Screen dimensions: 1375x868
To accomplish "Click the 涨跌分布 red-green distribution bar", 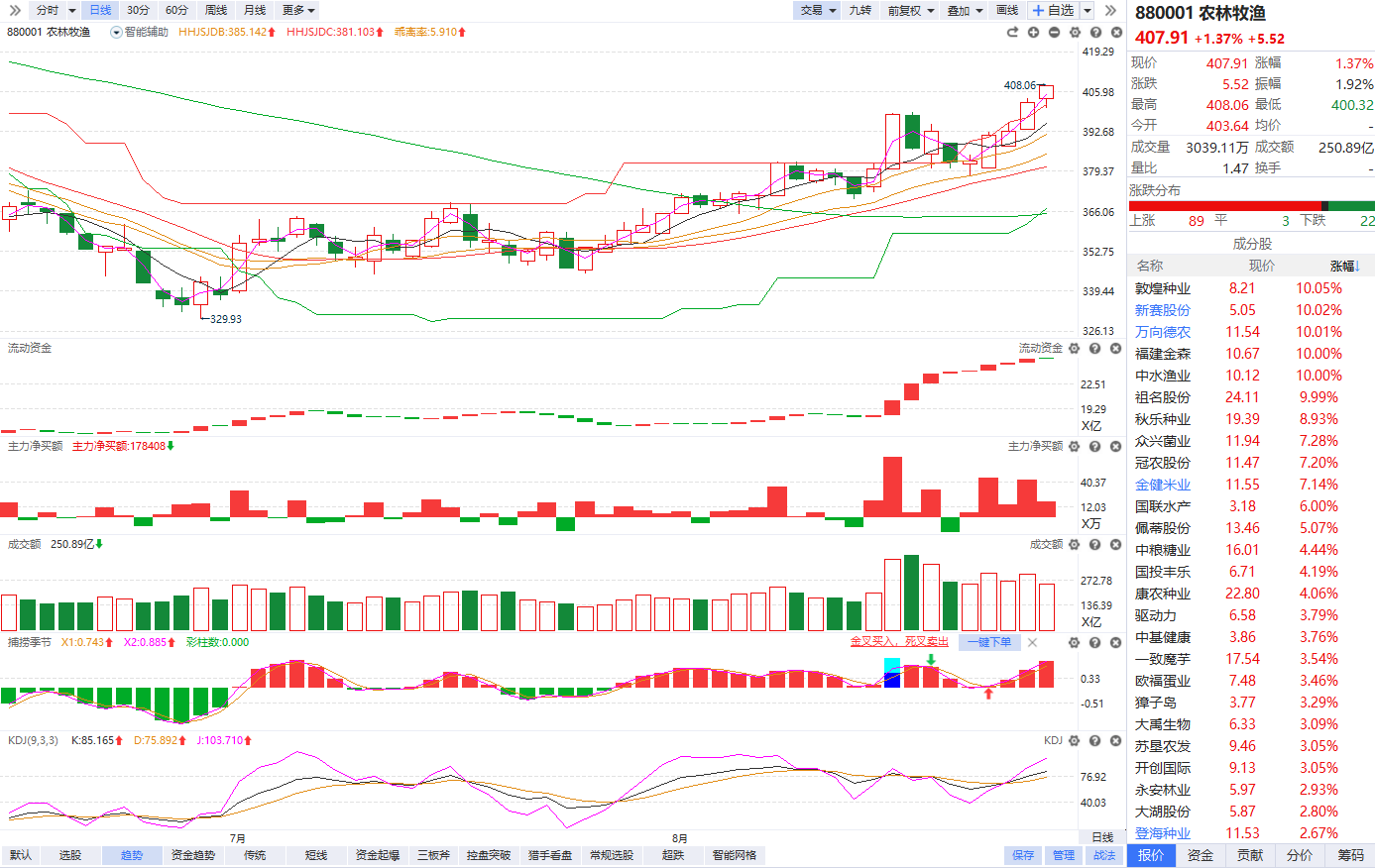I will tap(1251, 206).
